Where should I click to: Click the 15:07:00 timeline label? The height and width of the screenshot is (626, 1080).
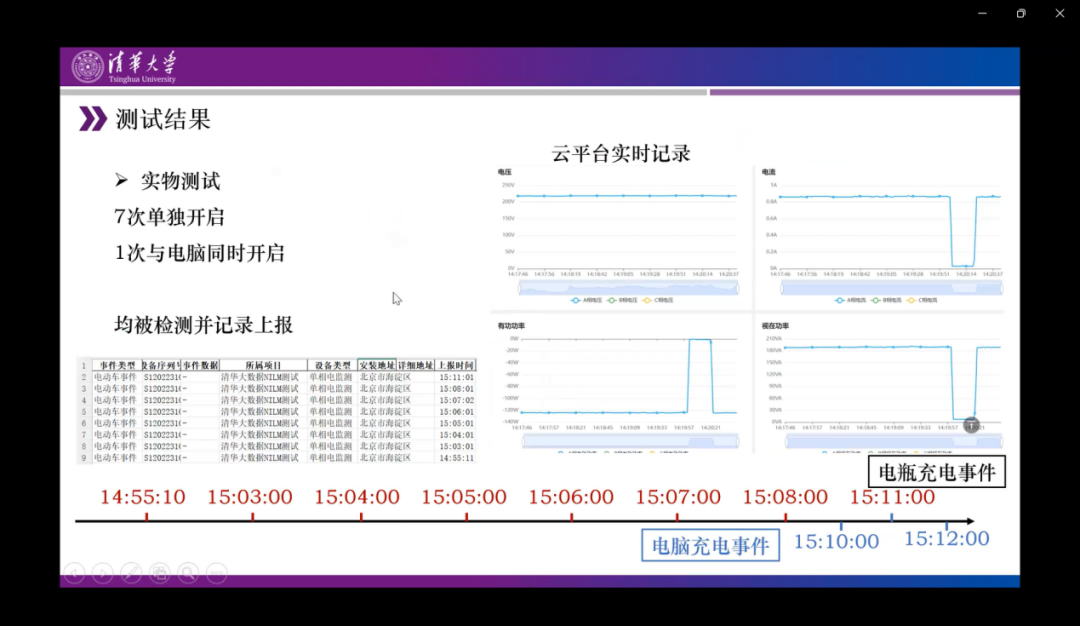coord(678,497)
